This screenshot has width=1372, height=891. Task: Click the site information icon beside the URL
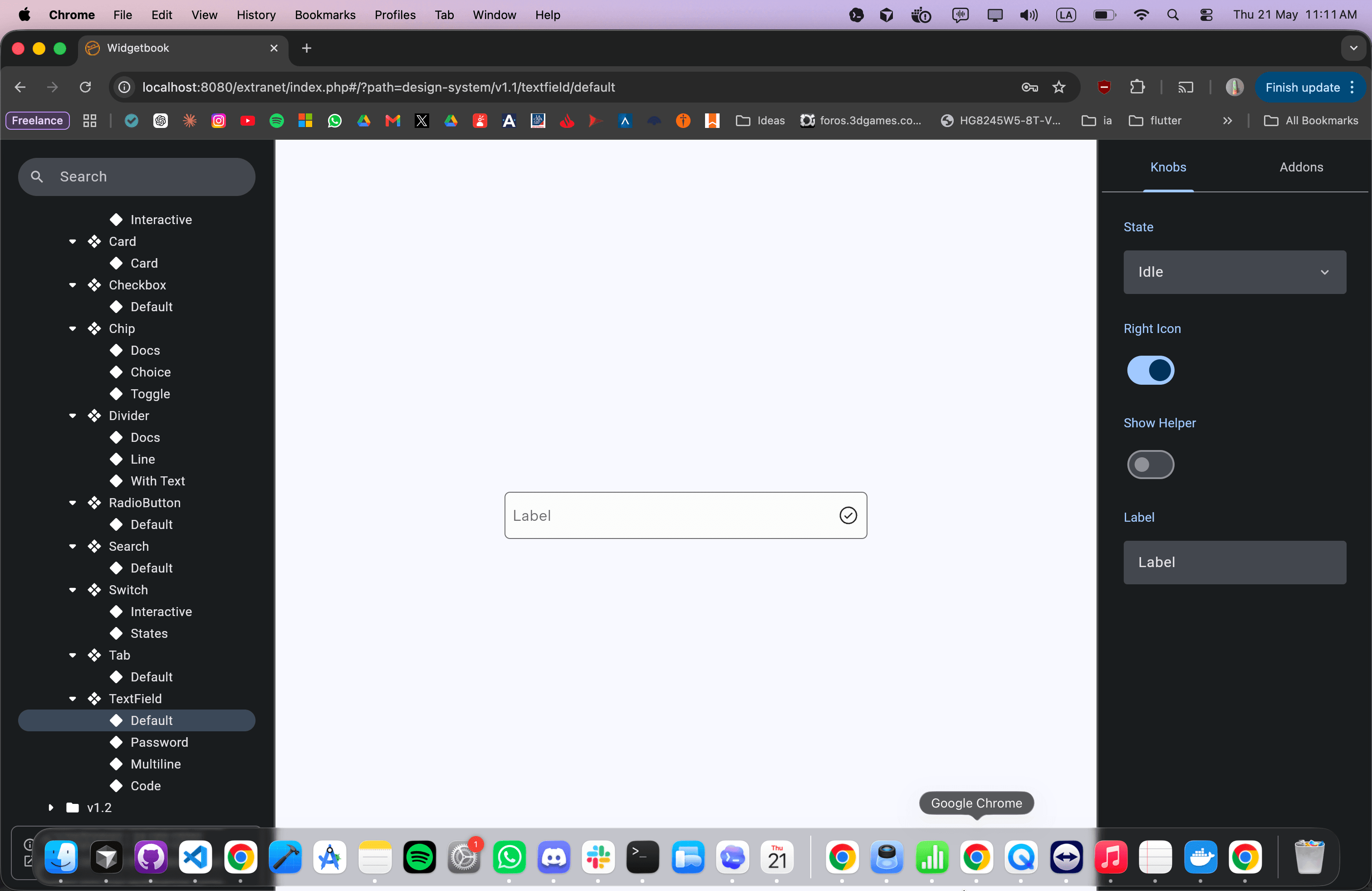click(x=124, y=87)
